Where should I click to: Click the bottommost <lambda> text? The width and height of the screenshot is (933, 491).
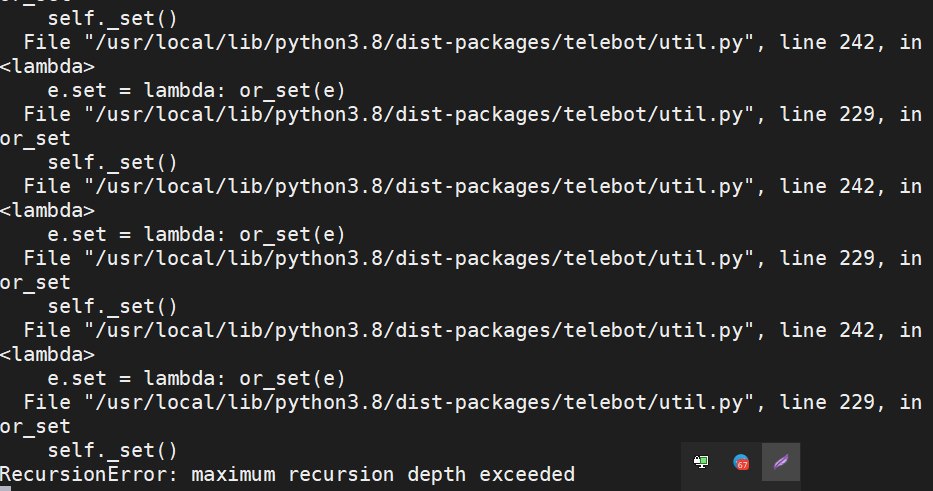47,354
